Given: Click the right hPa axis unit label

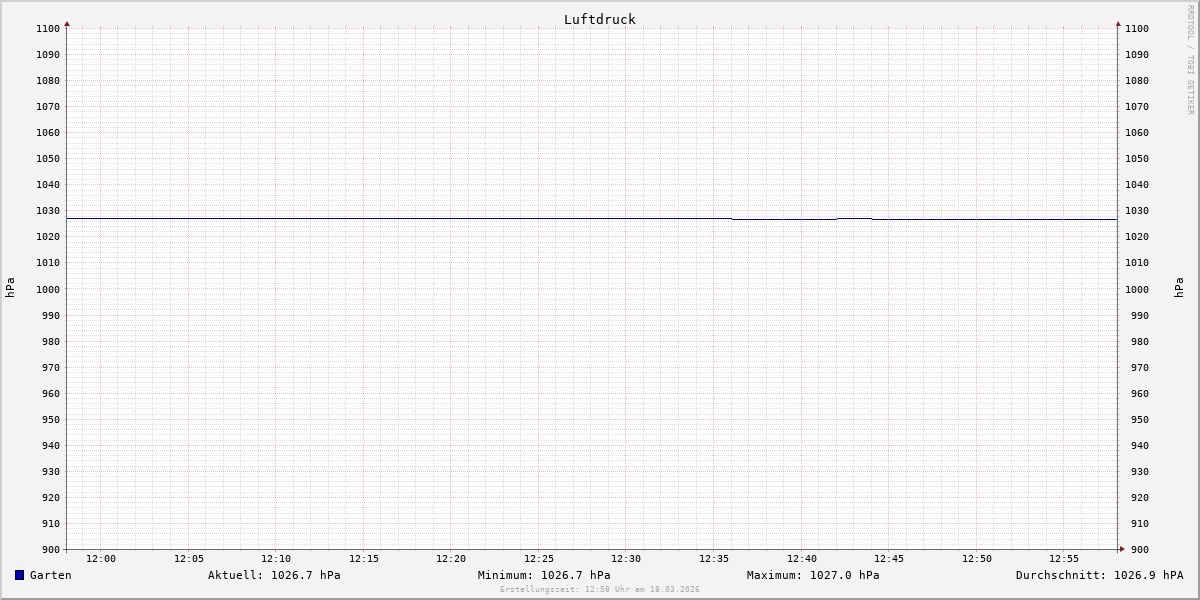Looking at the screenshot, I should click(x=1179, y=288).
